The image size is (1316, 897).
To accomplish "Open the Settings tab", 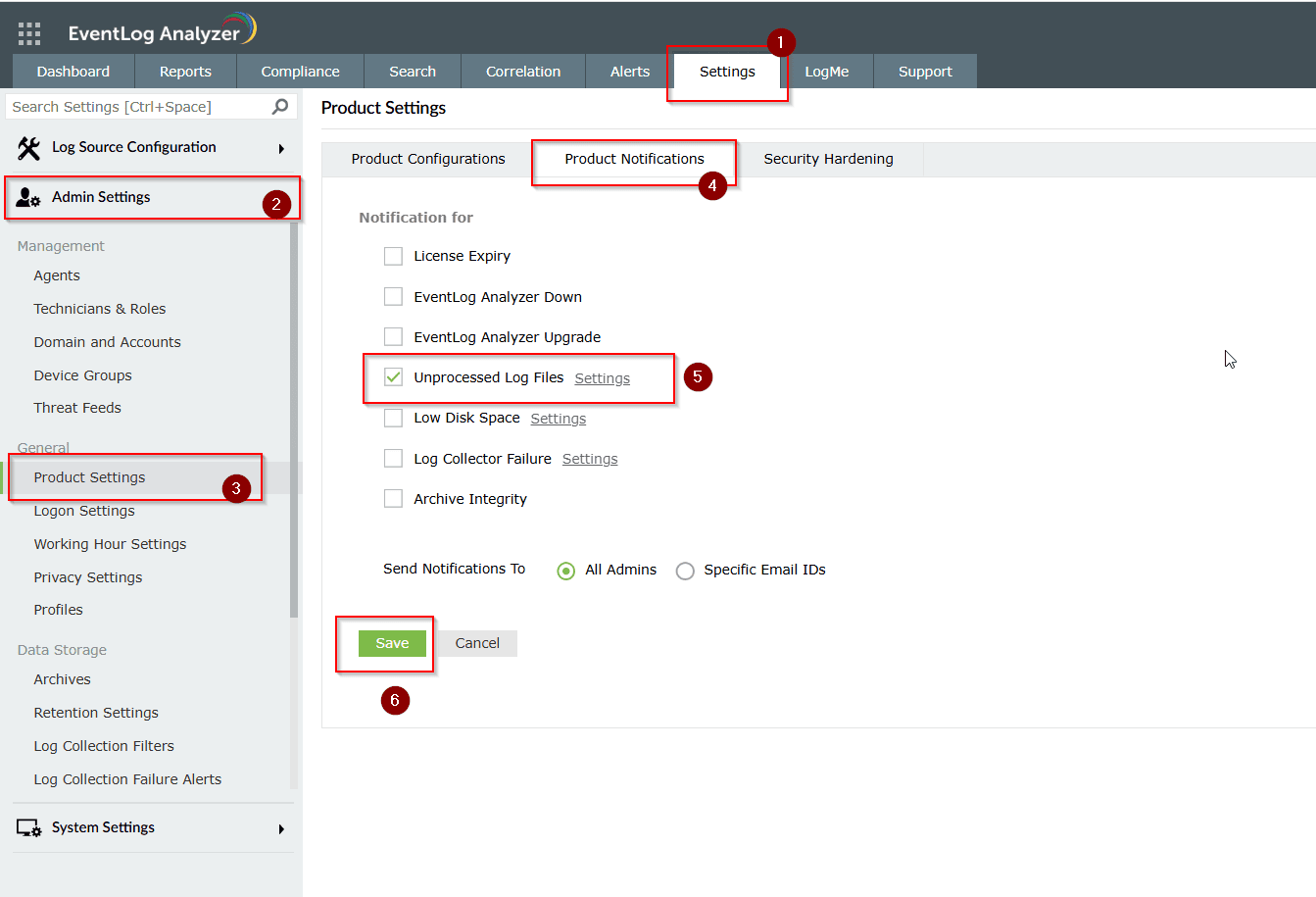I will 727,72.
